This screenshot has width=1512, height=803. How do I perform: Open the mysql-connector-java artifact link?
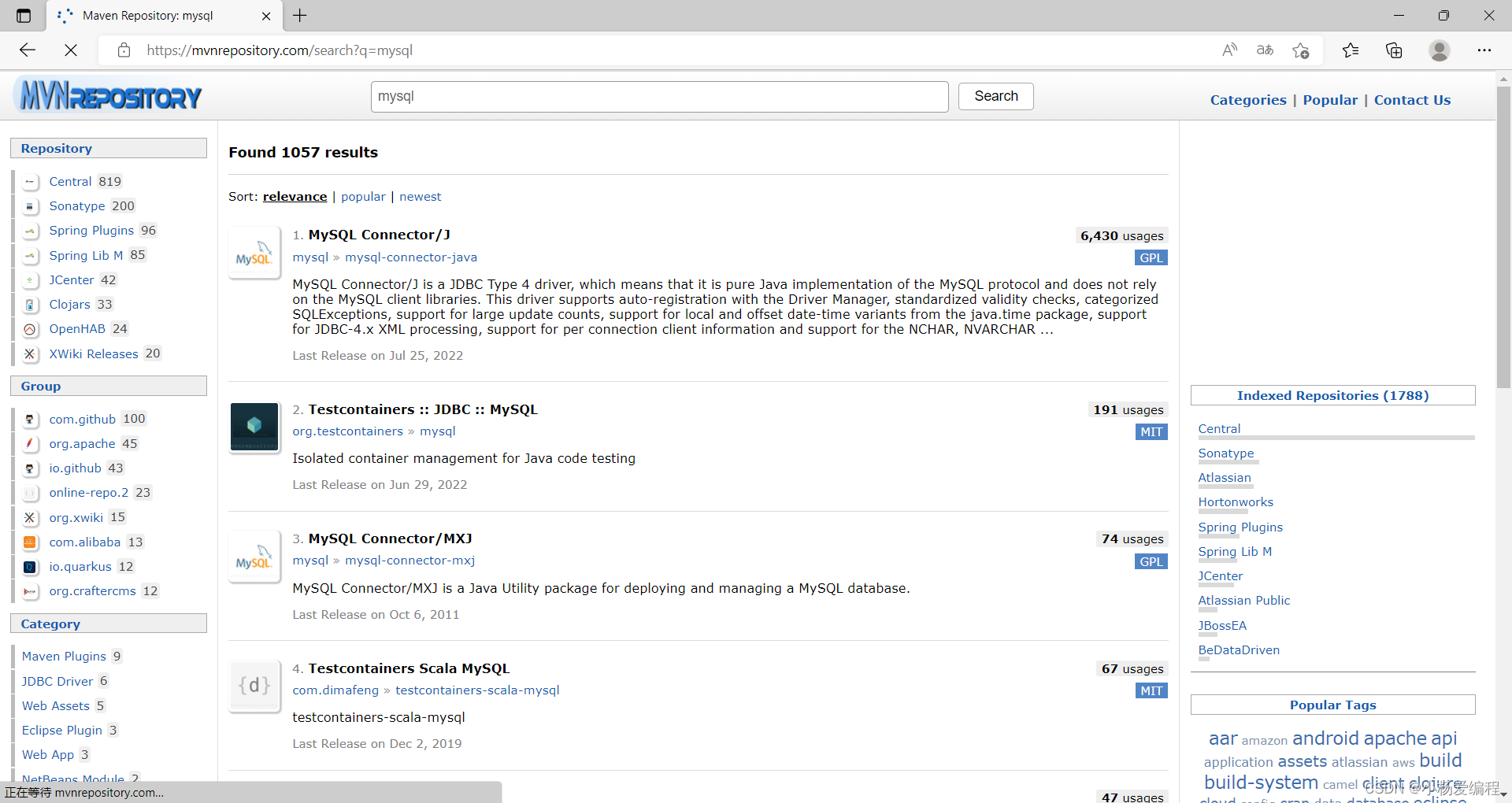click(411, 257)
